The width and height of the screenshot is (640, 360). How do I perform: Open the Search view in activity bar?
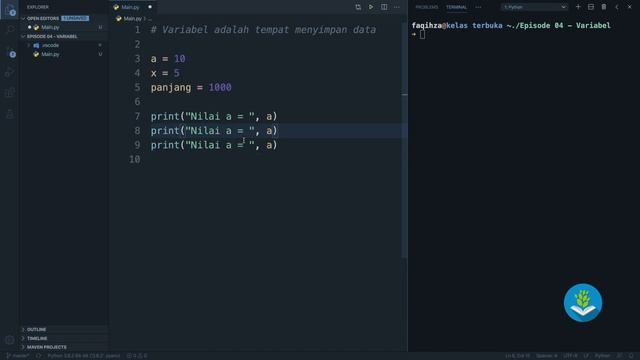pyautogui.click(x=10, y=30)
